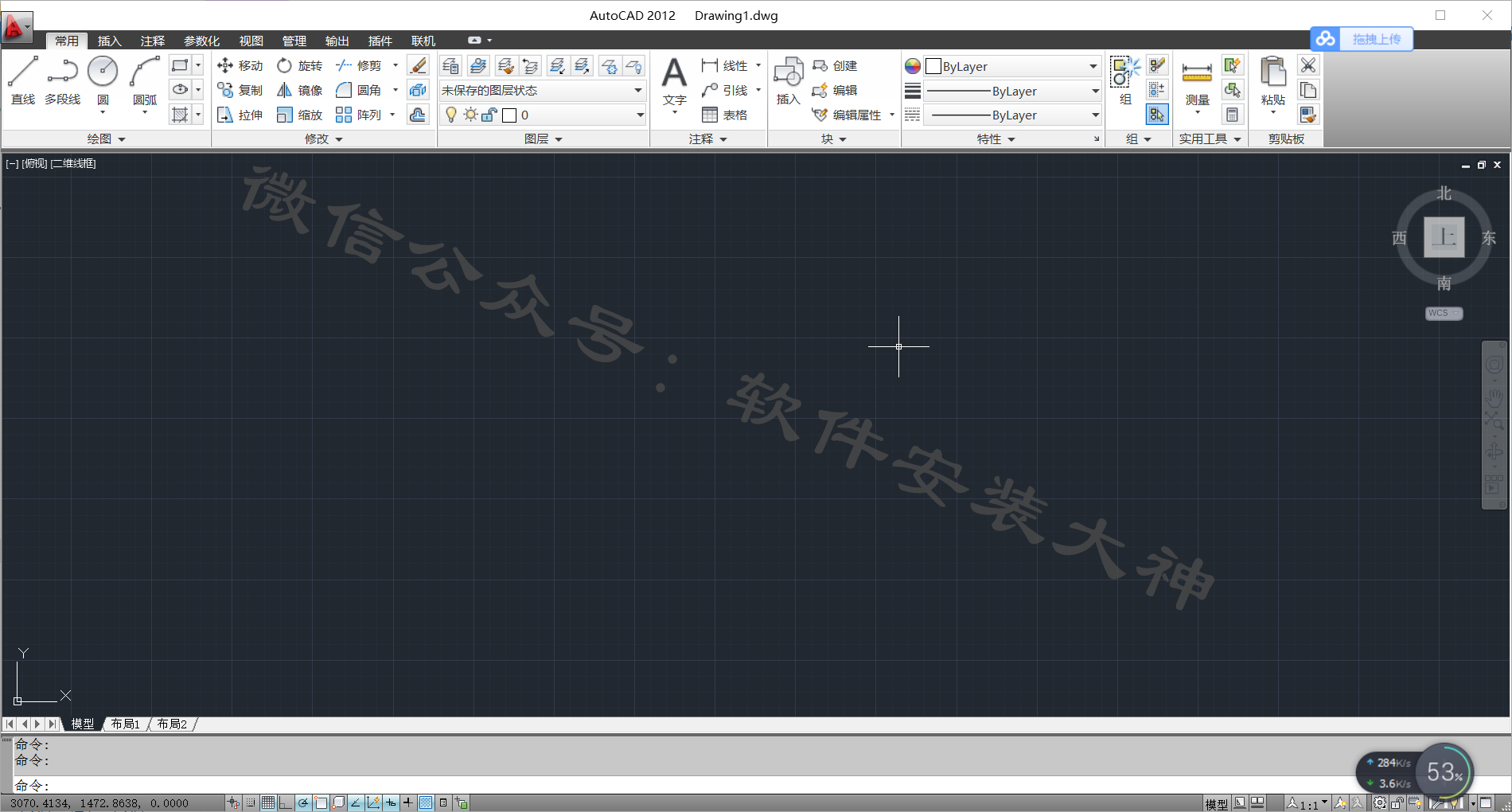Image resolution: width=1512 pixels, height=812 pixels.
Task: Toggle Lineweight display in status bar
Action: [408, 802]
